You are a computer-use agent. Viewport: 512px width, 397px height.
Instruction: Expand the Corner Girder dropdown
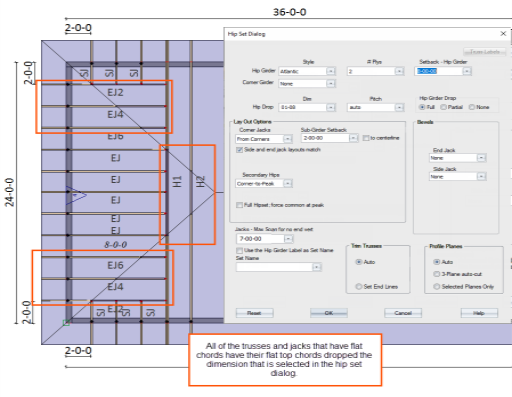(330, 84)
